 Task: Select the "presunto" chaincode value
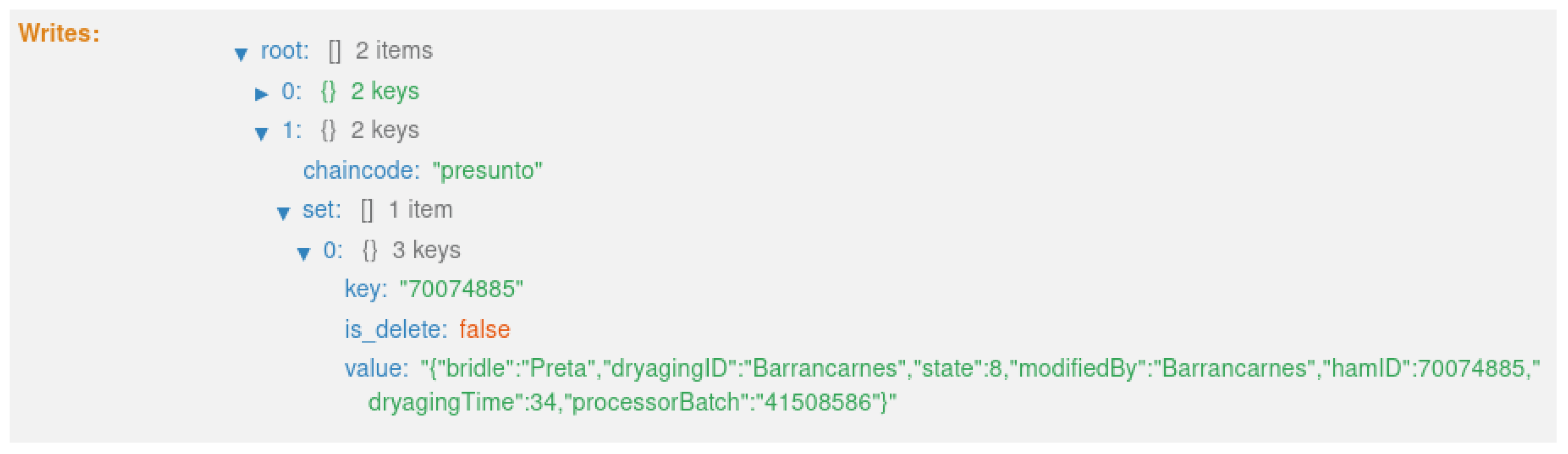point(487,171)
